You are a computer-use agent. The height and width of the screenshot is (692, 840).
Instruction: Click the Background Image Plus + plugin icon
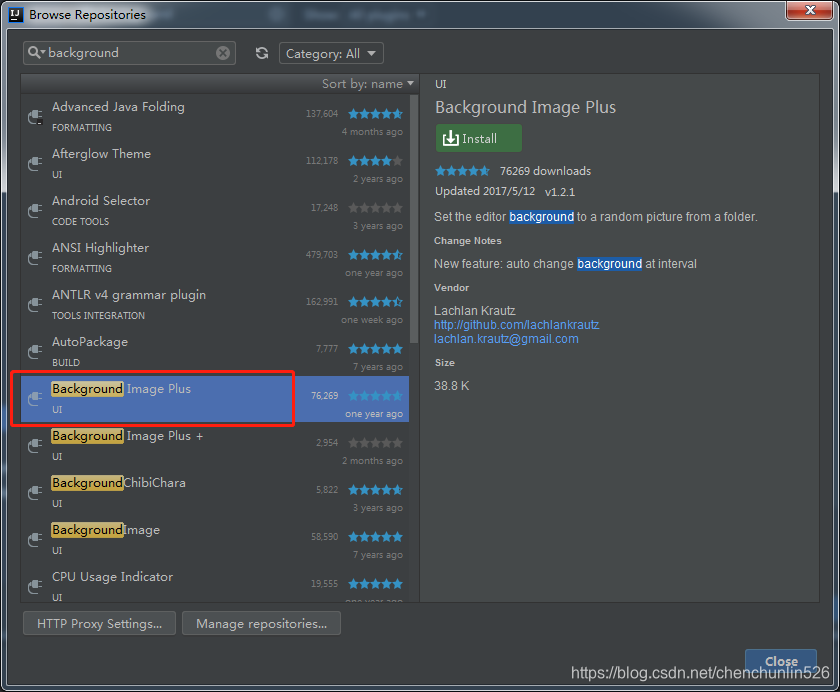click(35, 446)
